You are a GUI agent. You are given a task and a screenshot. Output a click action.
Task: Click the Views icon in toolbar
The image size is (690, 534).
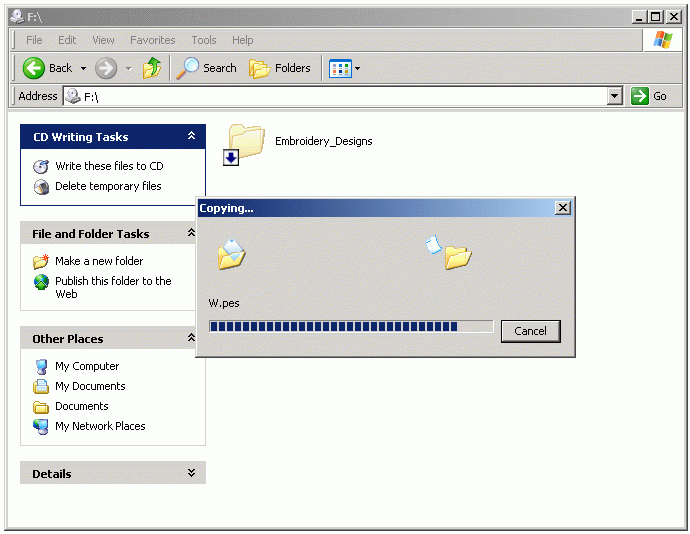coord(340,68)
